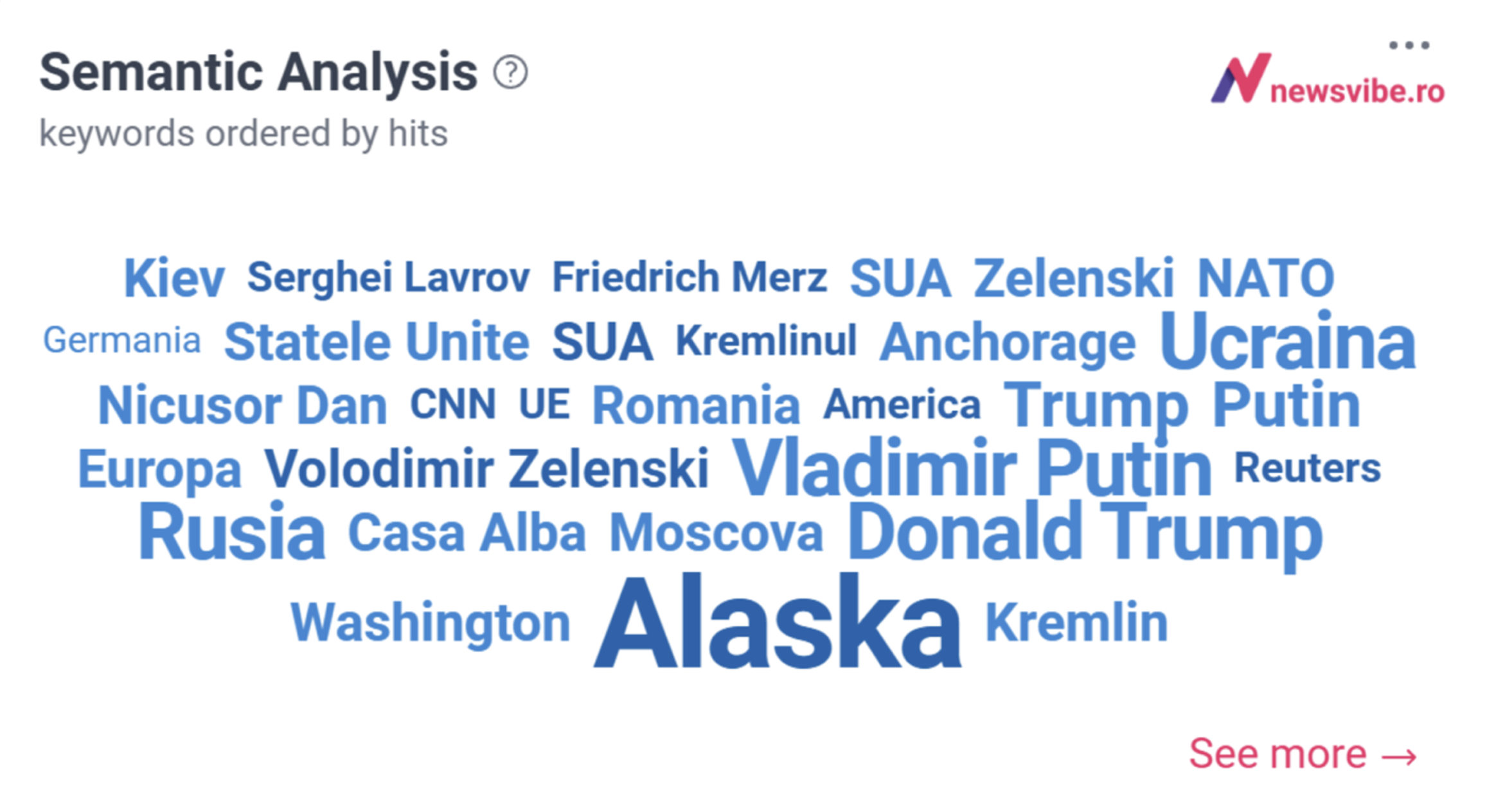Click the newsvibe.ro logo
The image size is (1496, 812).
tap(1327, 79)
